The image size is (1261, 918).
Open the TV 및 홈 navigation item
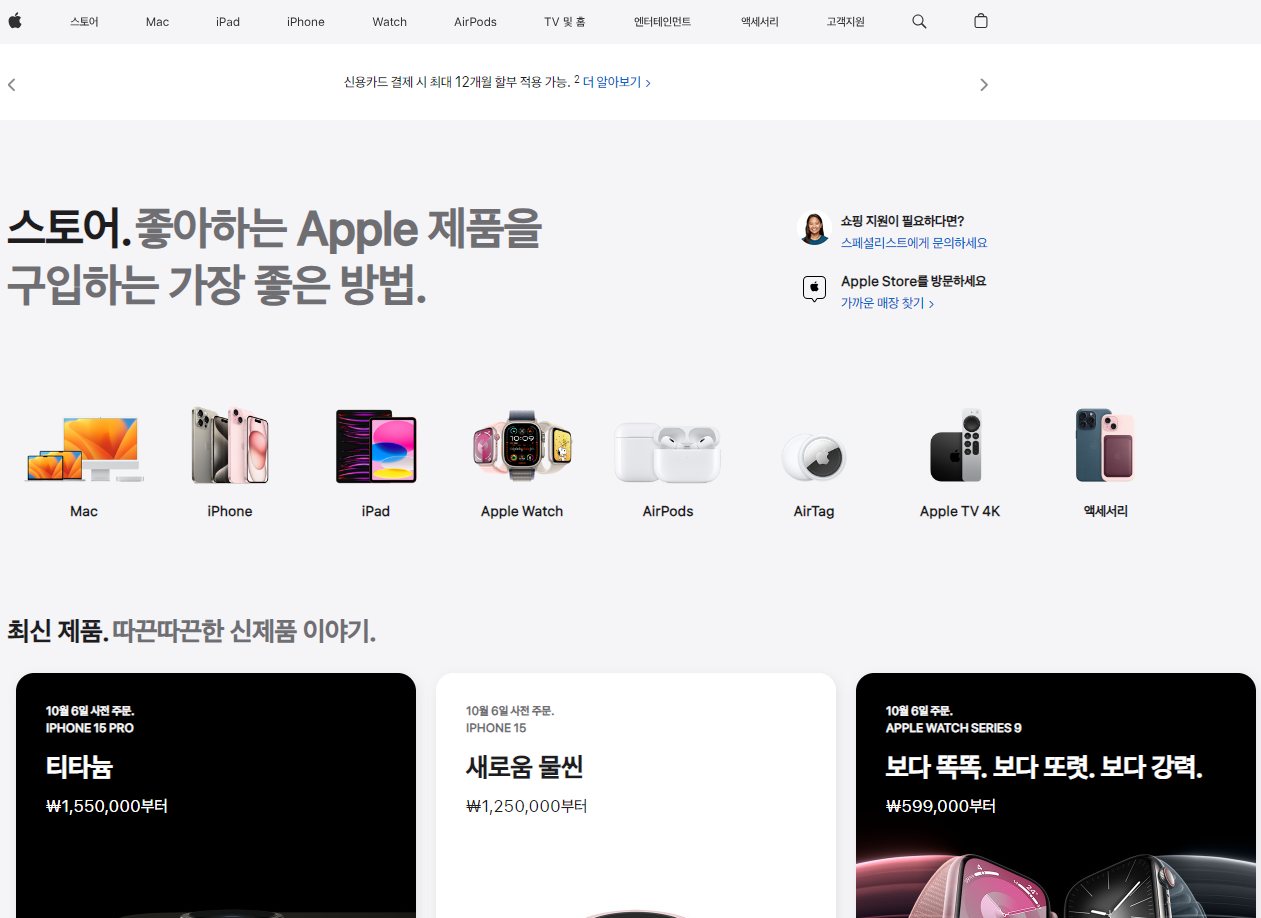point(565,21)
